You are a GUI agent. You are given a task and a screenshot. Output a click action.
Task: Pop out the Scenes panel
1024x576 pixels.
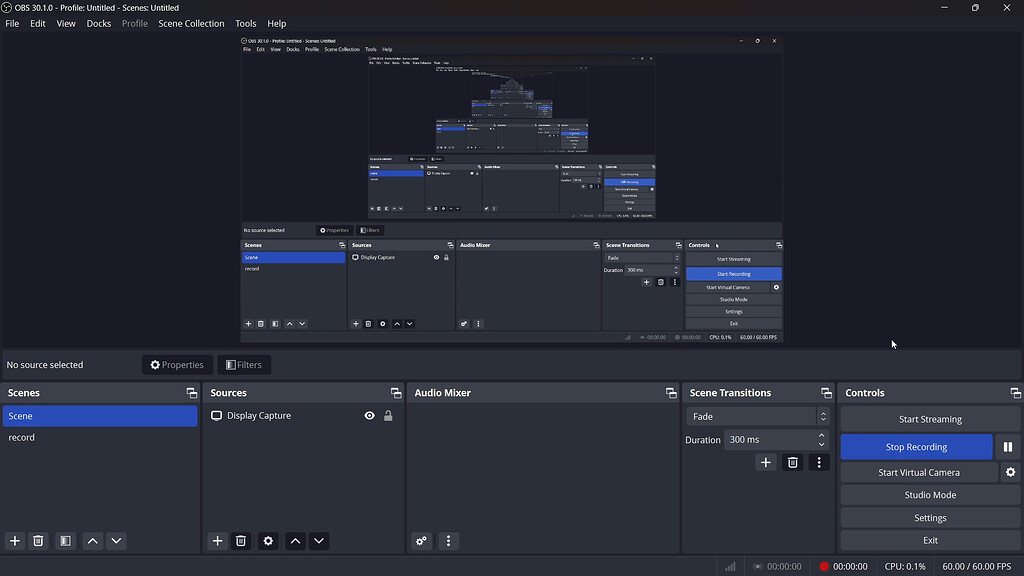point(191,392)
